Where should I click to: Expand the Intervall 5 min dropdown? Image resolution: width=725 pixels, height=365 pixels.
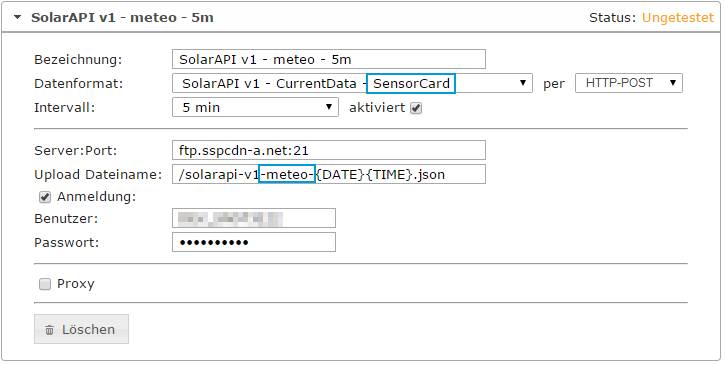coord(255,107)
